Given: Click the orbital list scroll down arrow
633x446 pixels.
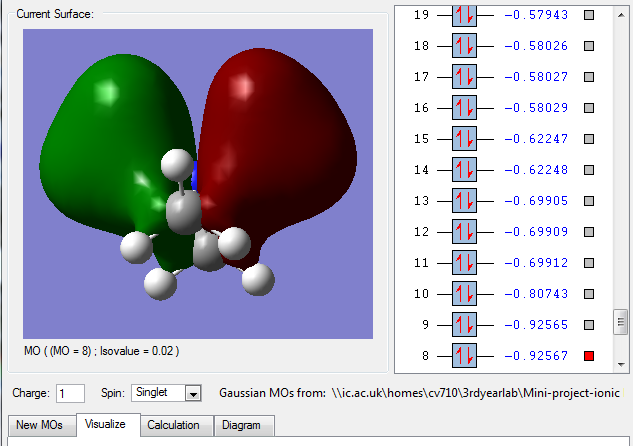Looking at the screenshot, I should tap(621, 364).
